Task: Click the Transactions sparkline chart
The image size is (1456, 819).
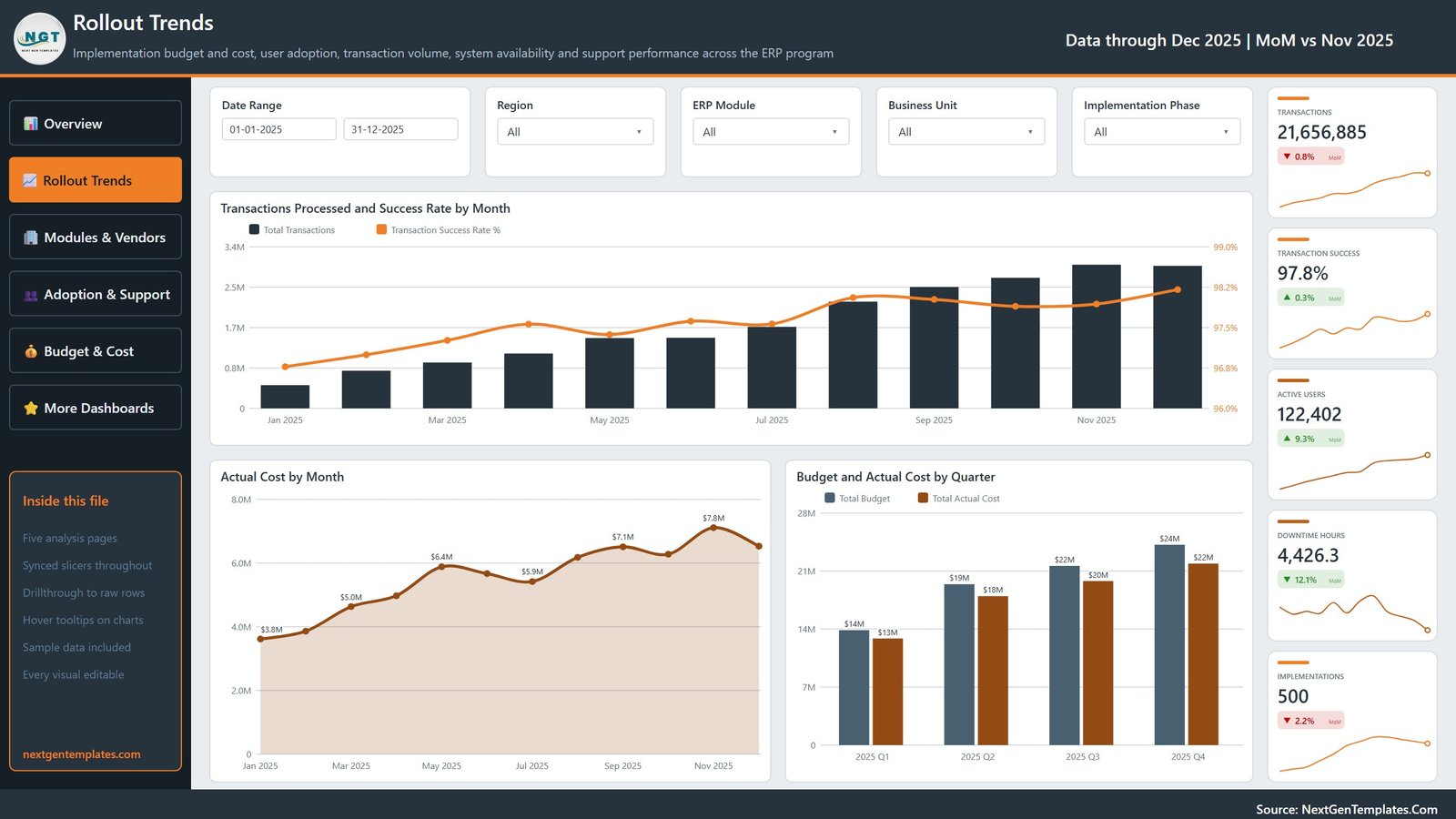Action: coord(1354,189)
